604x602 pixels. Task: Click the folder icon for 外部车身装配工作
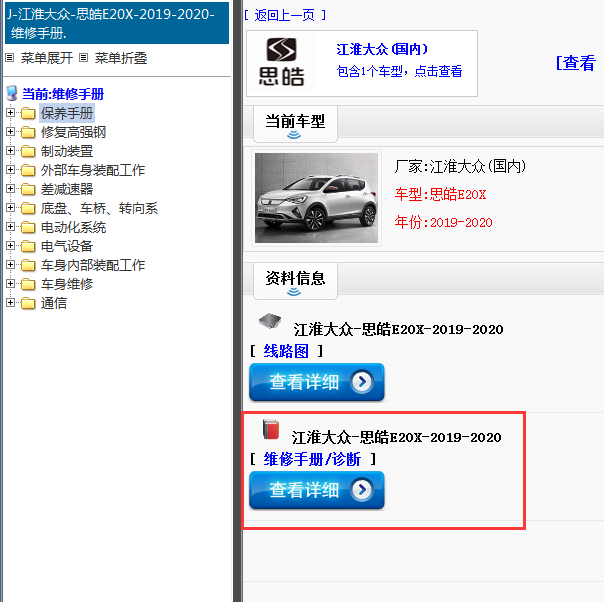[x=28, y=170]
